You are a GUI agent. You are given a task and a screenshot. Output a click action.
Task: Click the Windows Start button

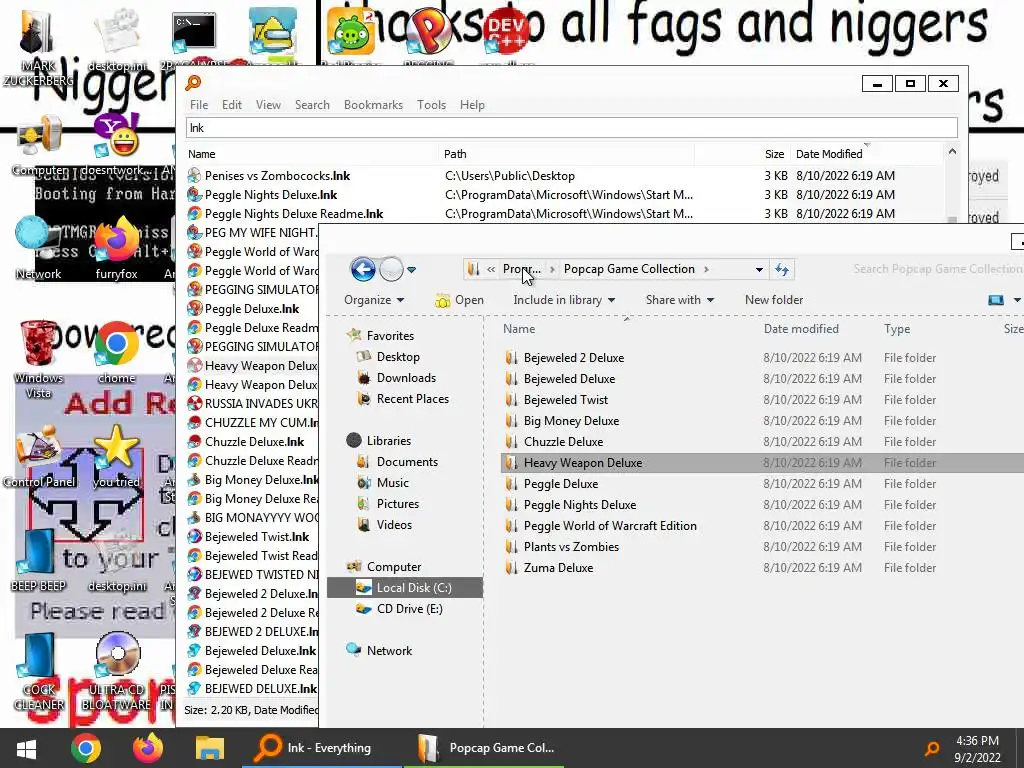coord(26,748)
